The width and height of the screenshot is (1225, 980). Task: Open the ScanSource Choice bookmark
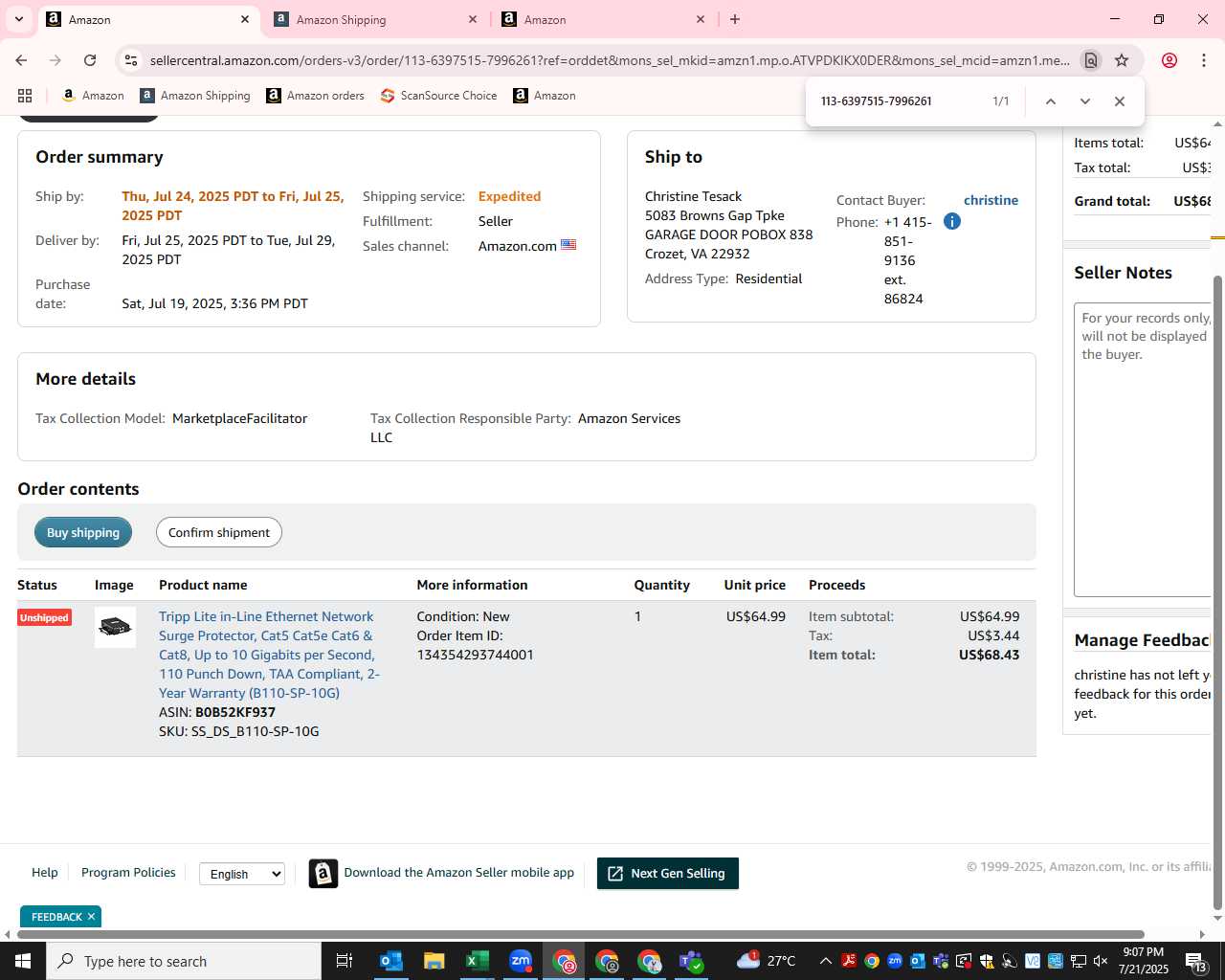coord(438,96)
